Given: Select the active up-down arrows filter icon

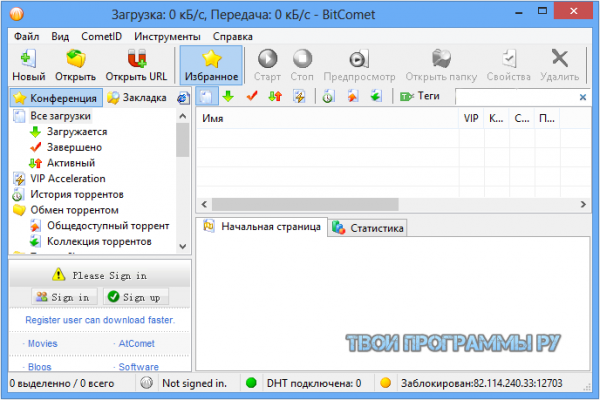Looking at the screenshot, I should [275, 96].
